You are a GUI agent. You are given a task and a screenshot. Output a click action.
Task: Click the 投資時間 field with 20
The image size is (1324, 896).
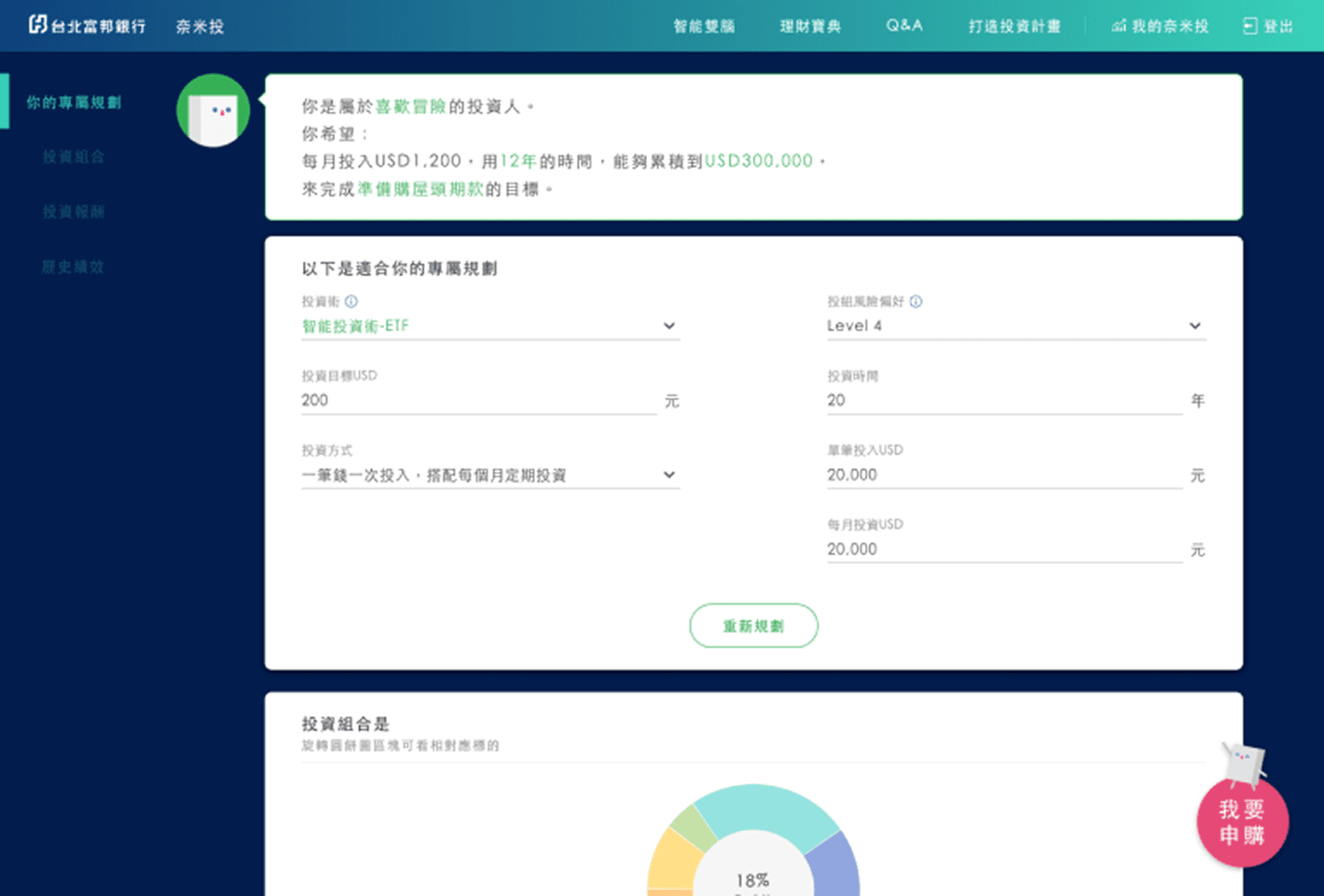tap(1005, 400)
